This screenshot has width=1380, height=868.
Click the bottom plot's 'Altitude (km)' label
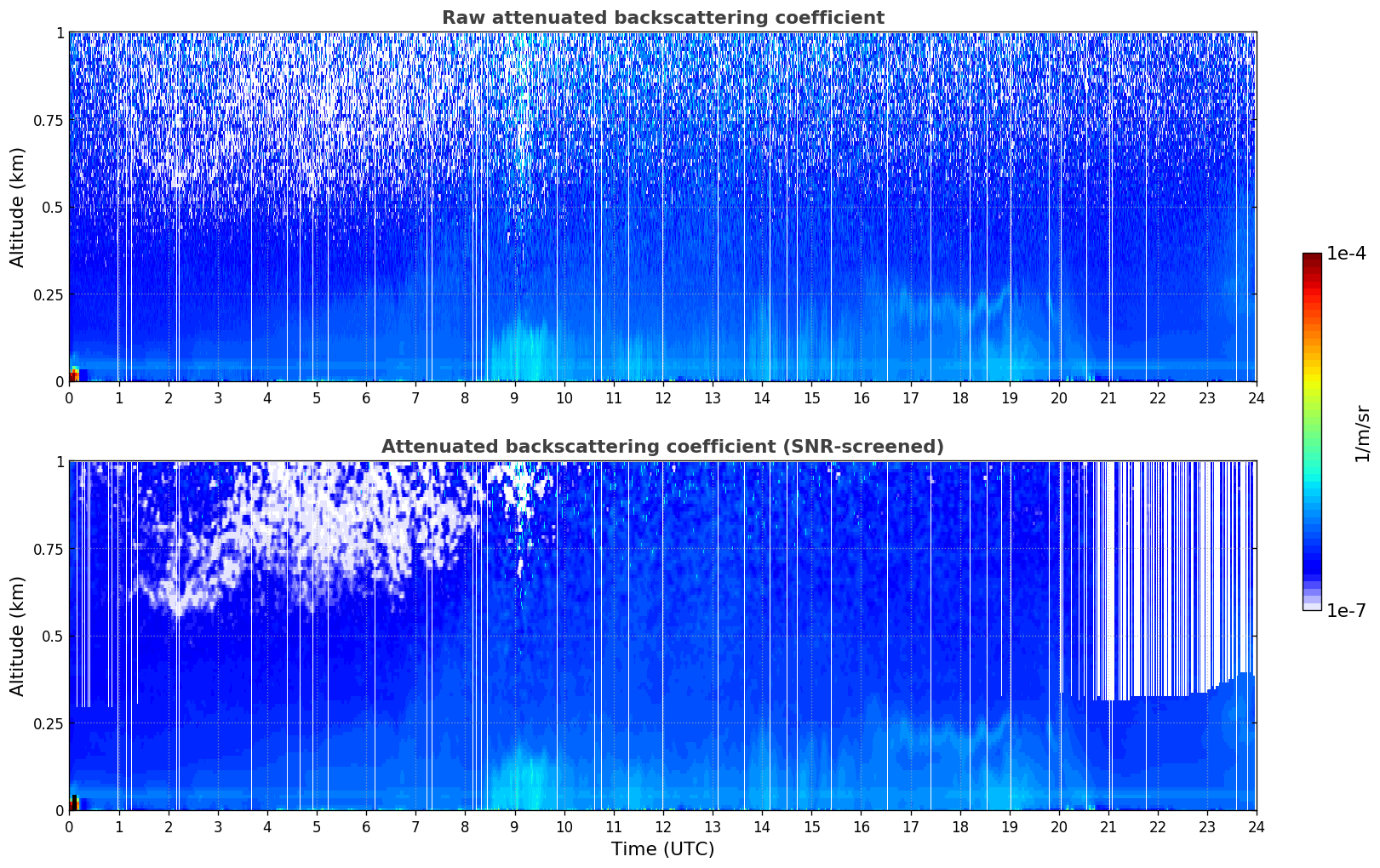pos(18,636)
